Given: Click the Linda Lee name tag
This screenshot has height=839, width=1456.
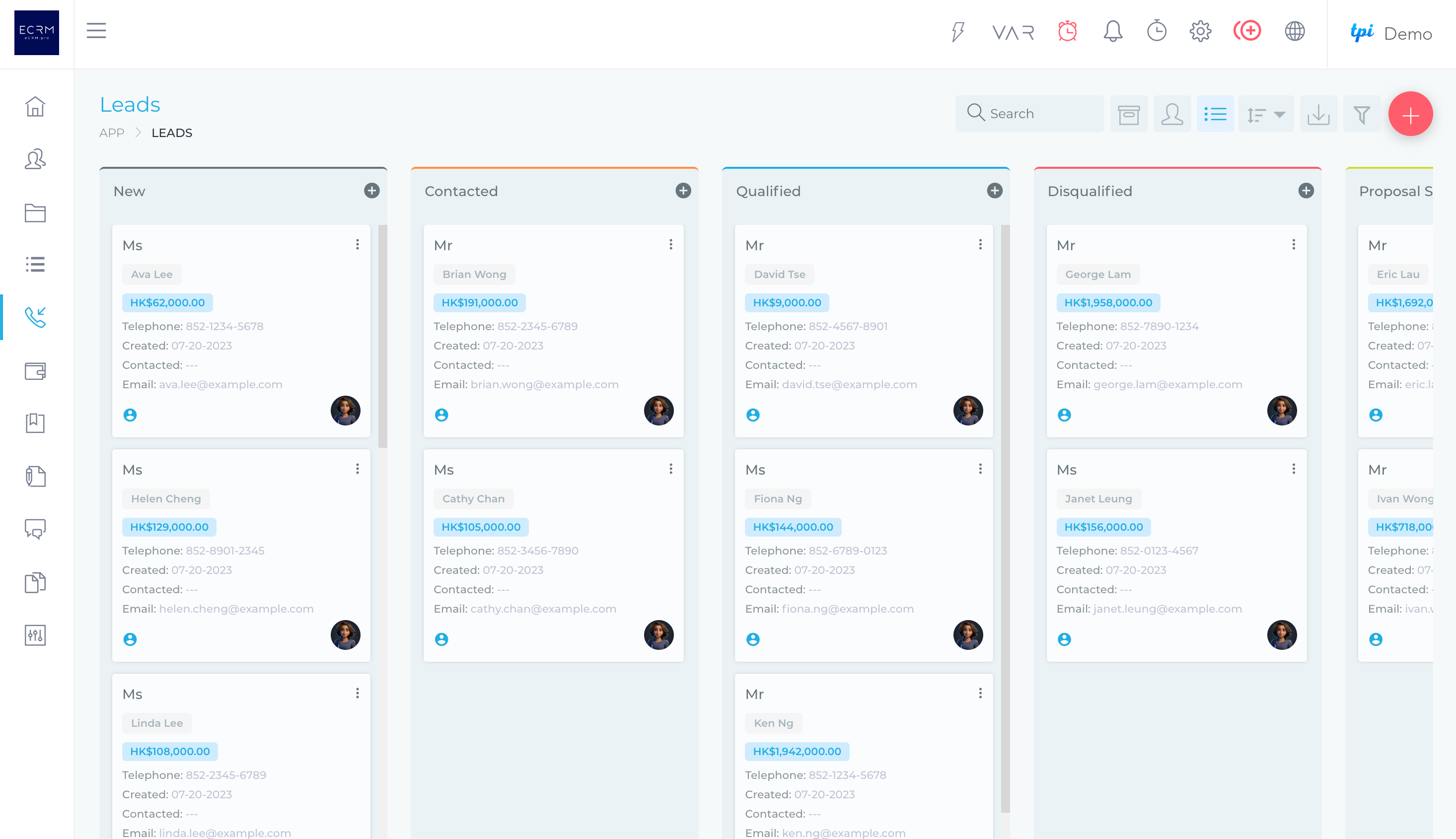Looking at the screenshot, I should coord(157,723).
